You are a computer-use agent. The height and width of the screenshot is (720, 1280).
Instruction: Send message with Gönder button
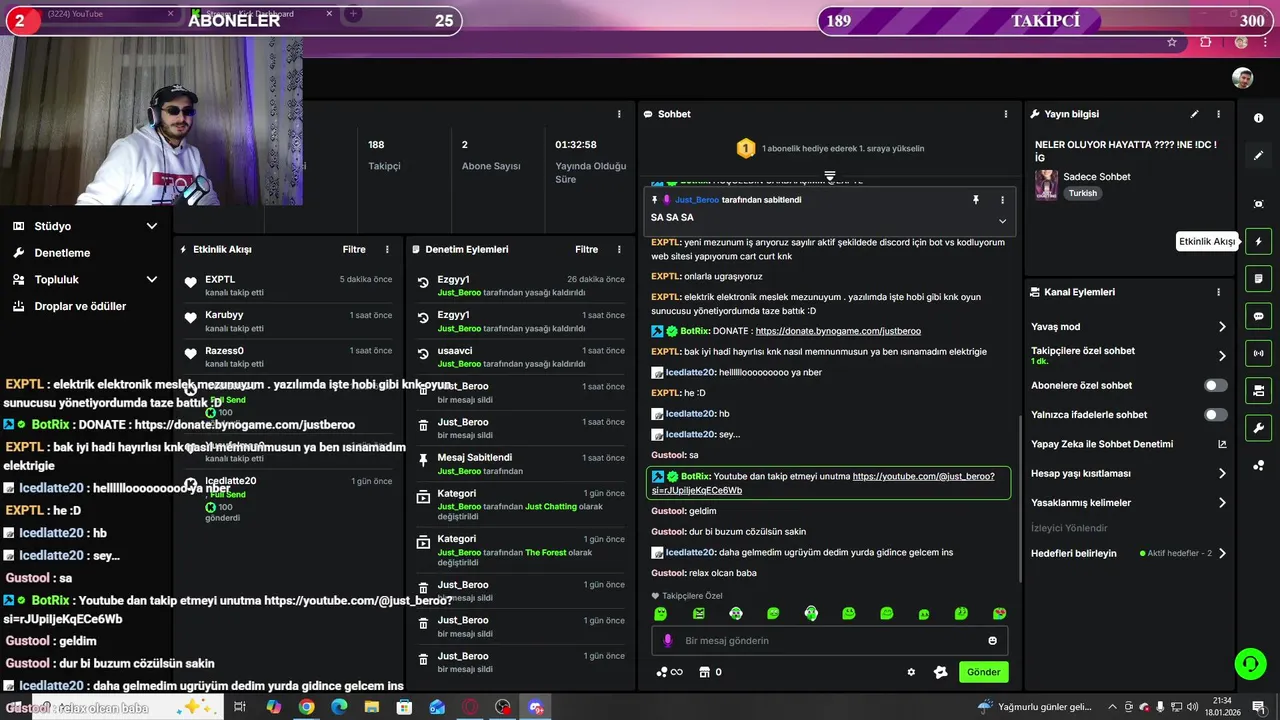tap(983, 672)
